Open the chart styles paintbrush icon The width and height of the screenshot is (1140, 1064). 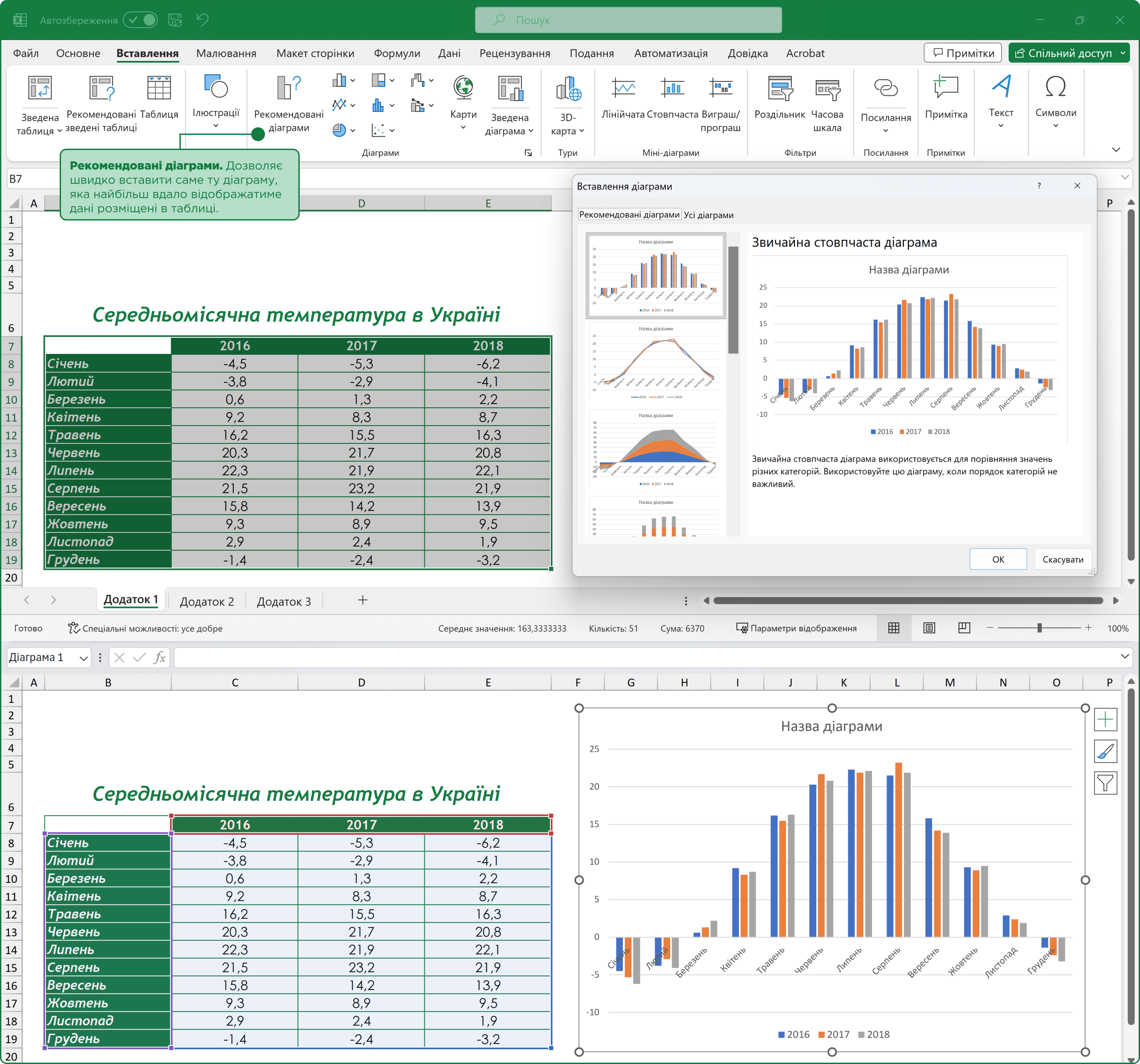[x=1105, y=751]
